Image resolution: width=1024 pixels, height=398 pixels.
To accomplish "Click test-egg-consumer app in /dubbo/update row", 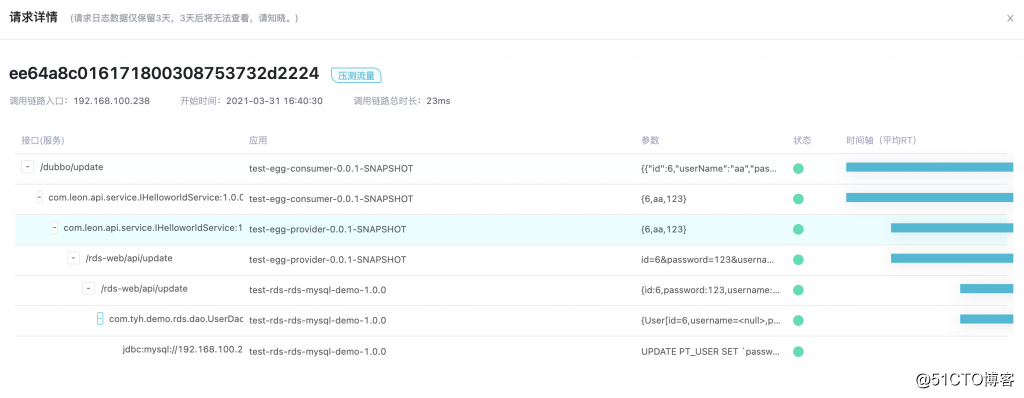I will pos(331,169).
